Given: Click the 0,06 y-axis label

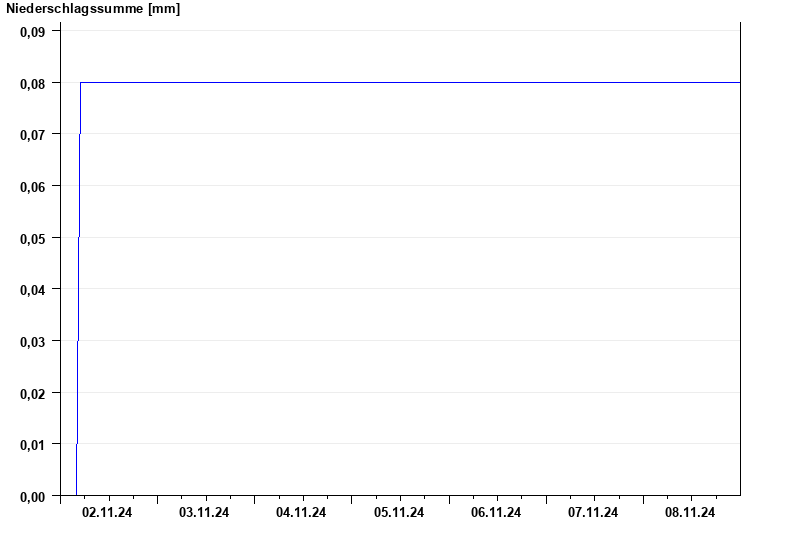Looking at the screenshot, I should coord(33,186).
